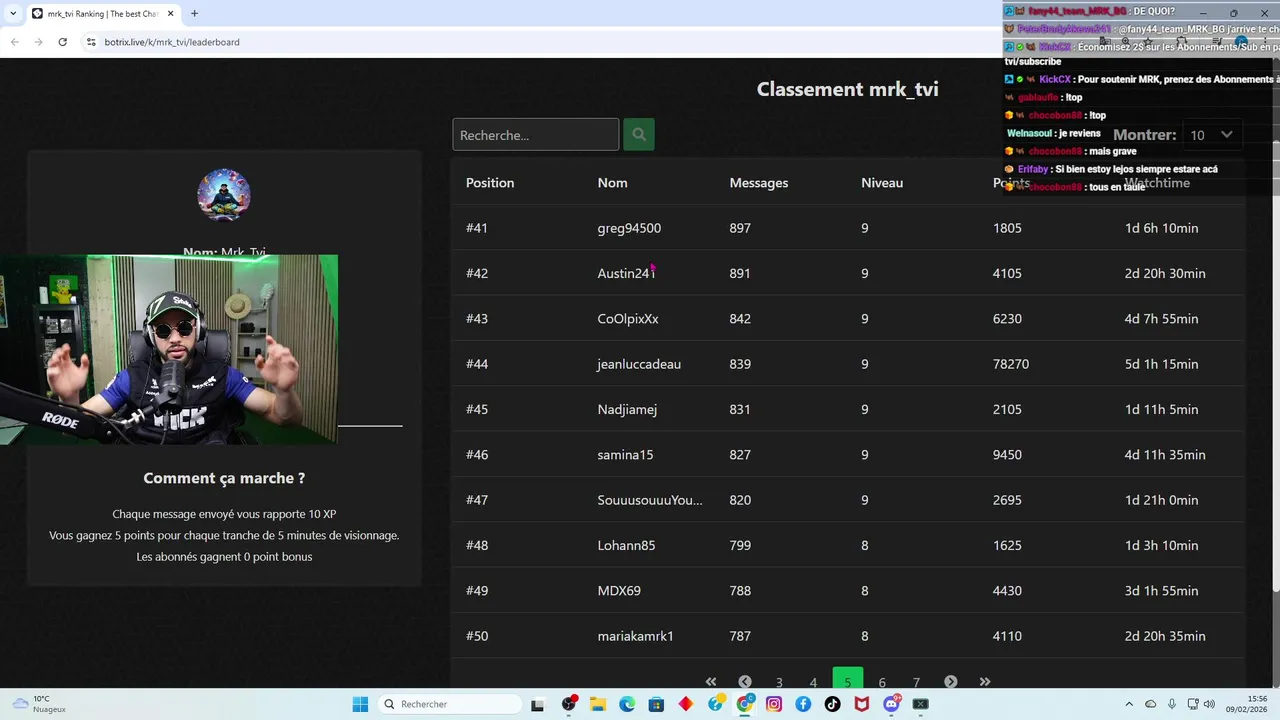Click the Classement mrk_tvi heading
This screenshot has height=720, width=1280.
(847, 89)
